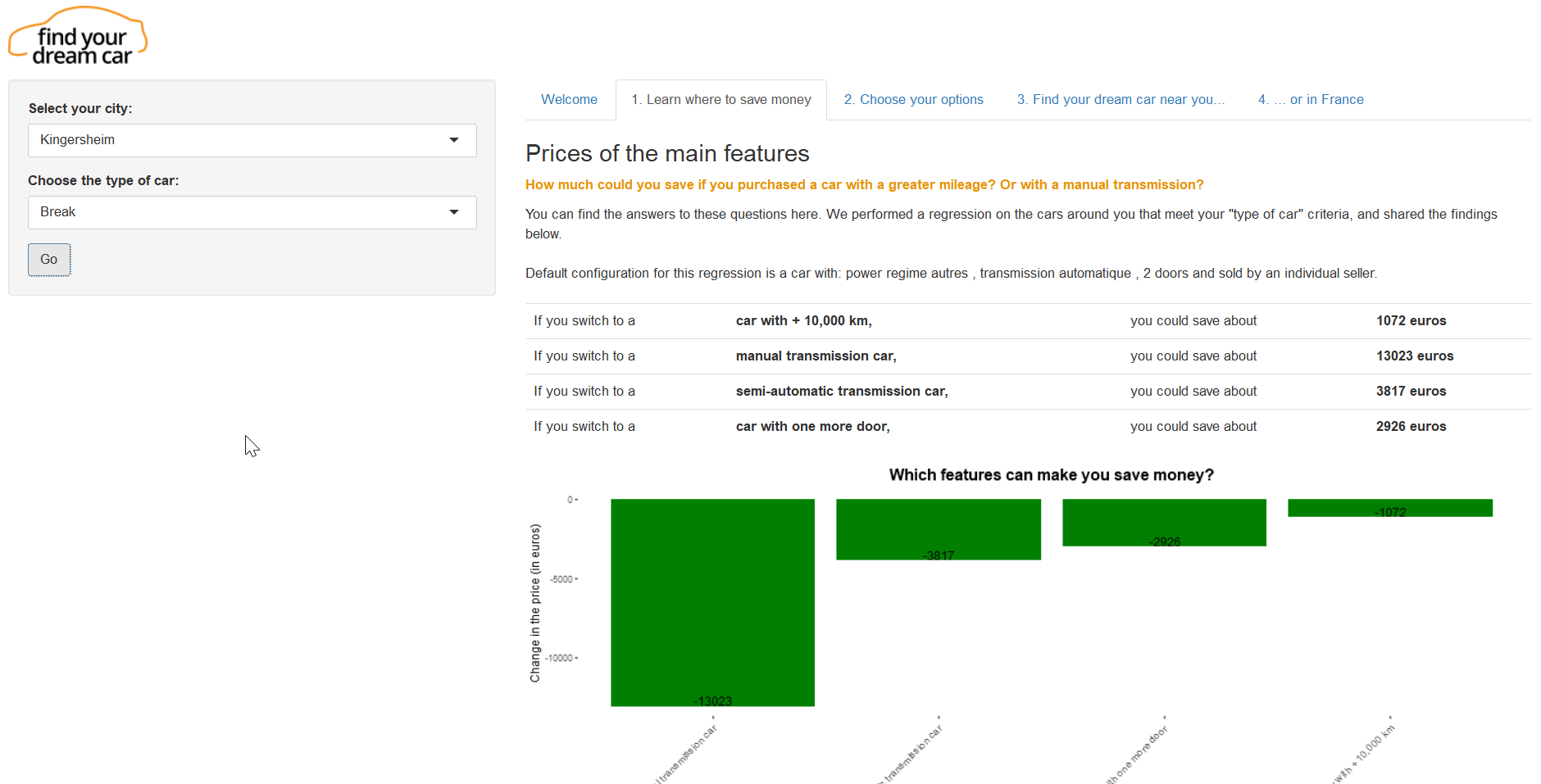Click the Change in the price y-axis label
1541x784 pixels.
[x=535, y=603]
